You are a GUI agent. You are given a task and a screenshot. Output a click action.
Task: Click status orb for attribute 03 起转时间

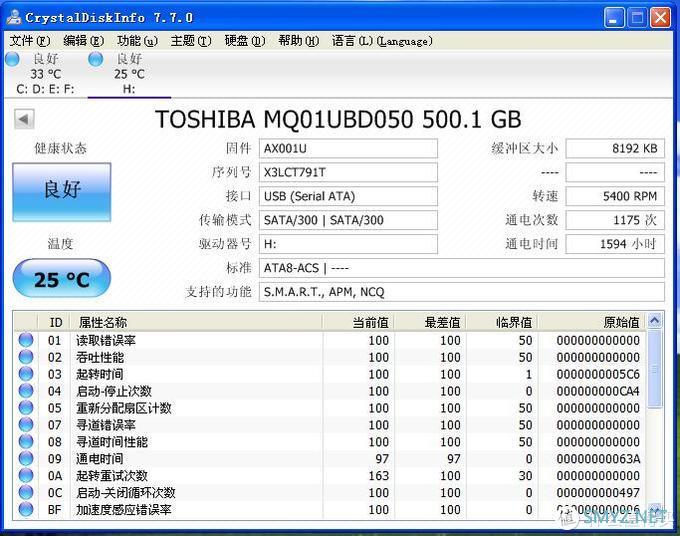point(26,374)
